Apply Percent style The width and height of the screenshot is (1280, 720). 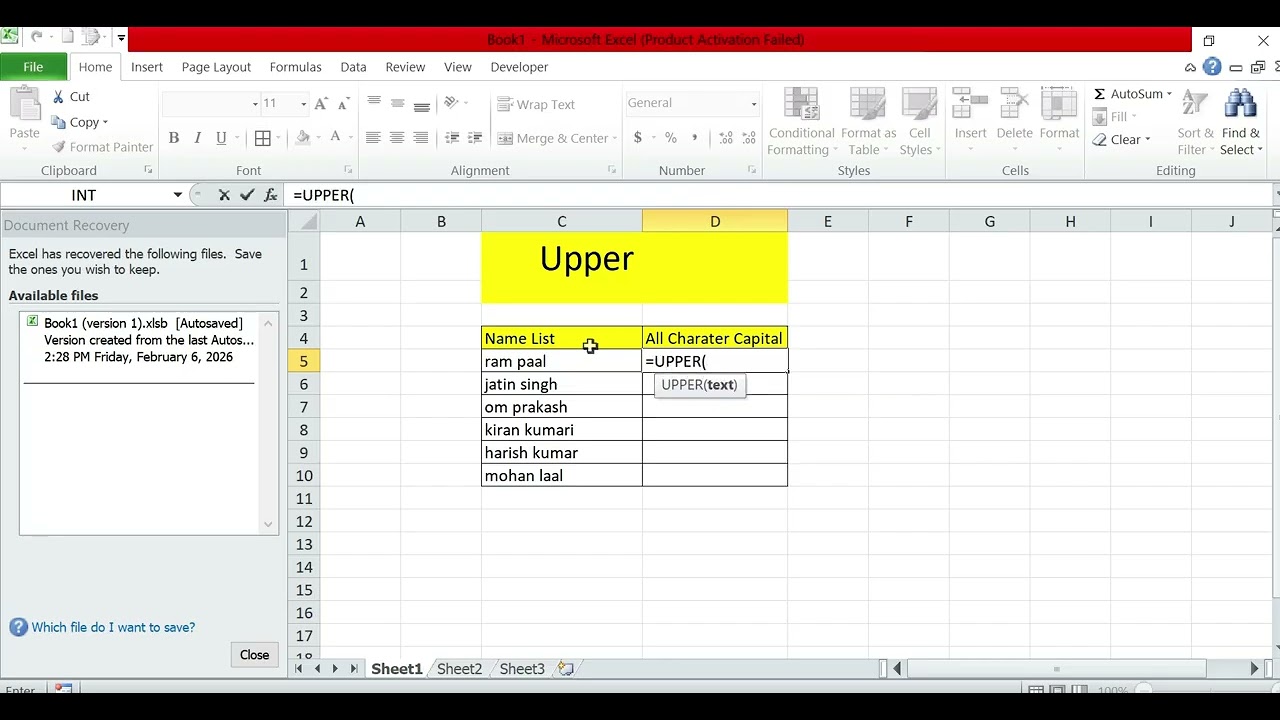click(671, 138)
